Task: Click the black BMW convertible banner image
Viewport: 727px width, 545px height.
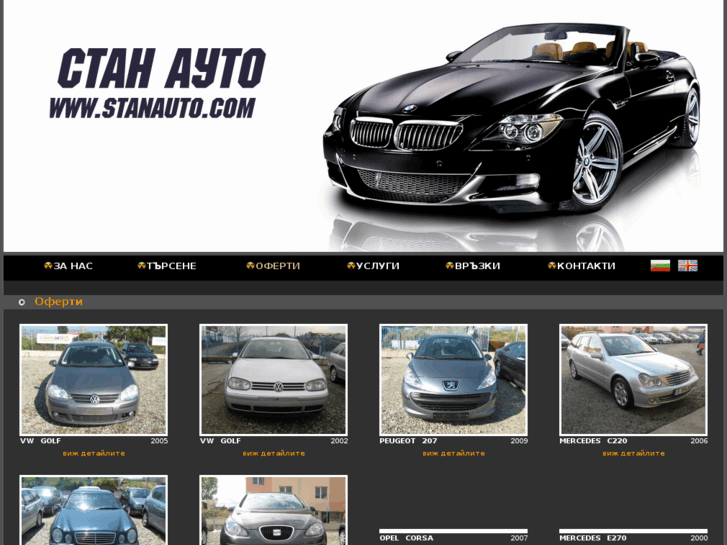Action: click(512, 118)
